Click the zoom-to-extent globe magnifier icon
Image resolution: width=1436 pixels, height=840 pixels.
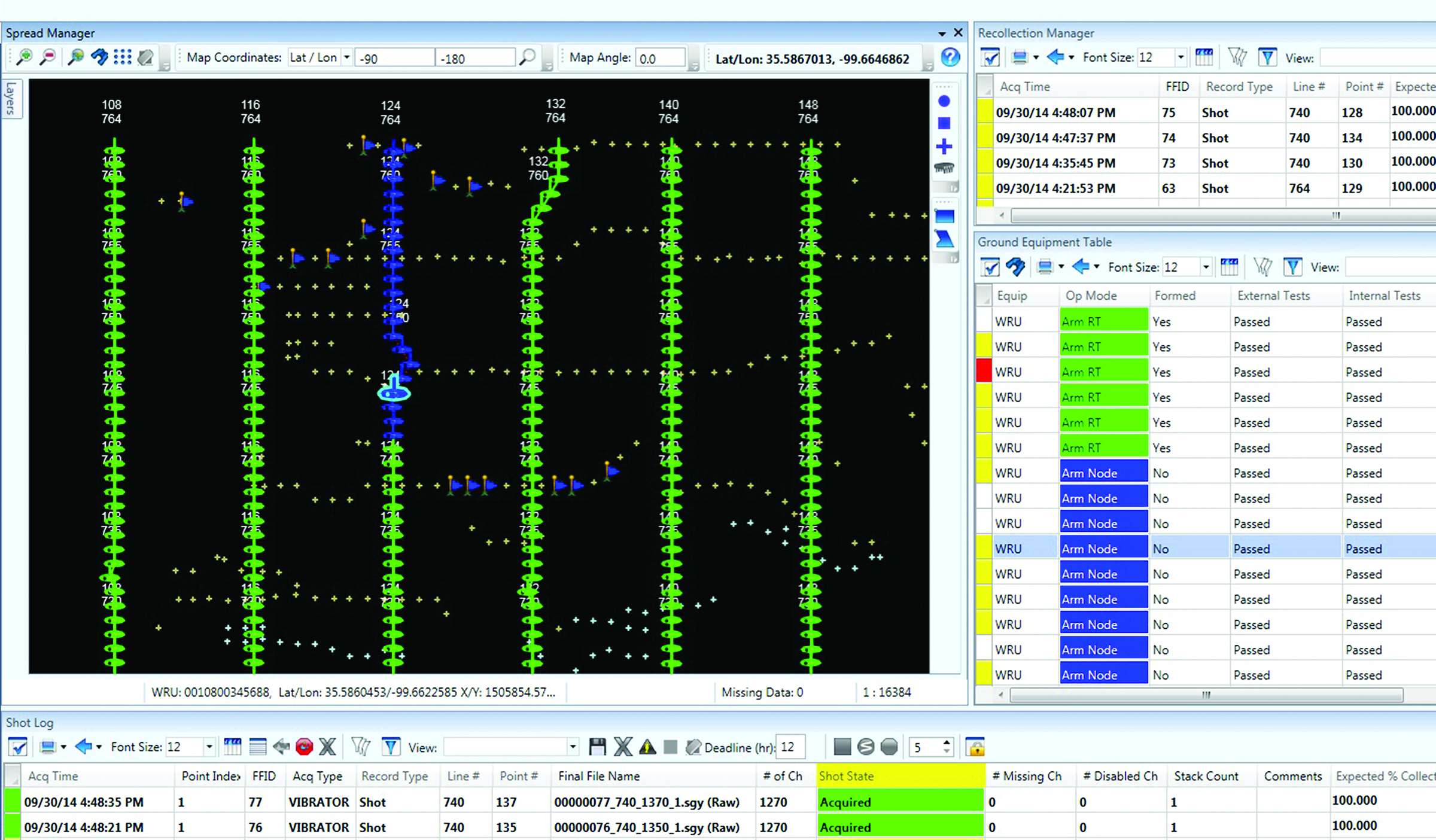(75, 57)
